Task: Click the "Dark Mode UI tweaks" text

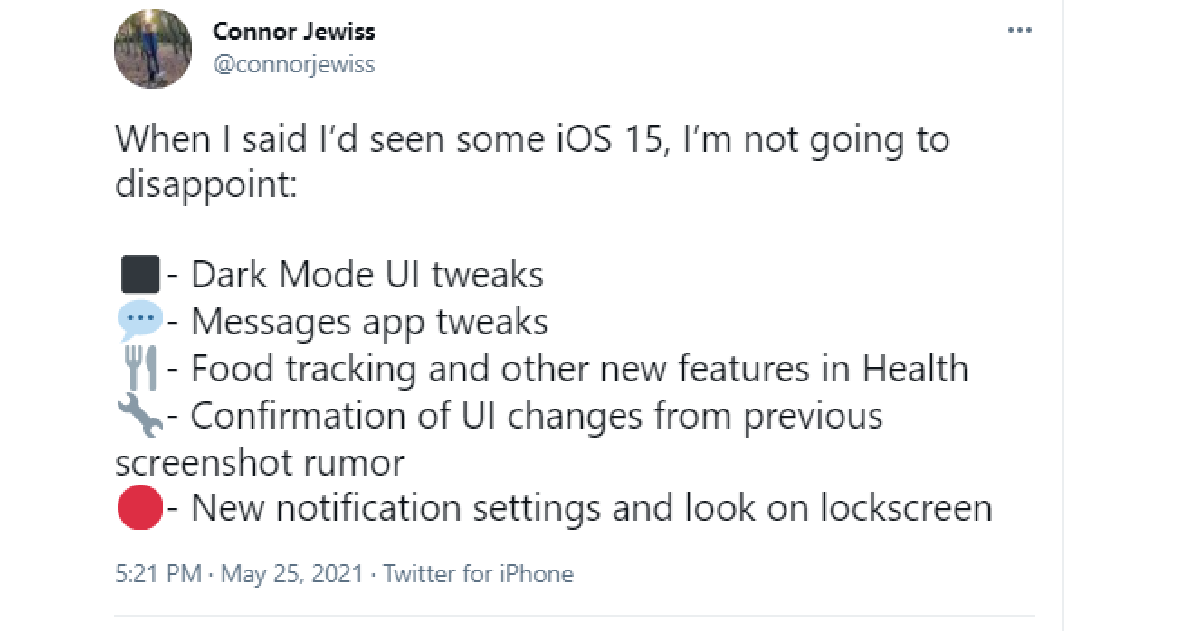Action: [367, 274]
